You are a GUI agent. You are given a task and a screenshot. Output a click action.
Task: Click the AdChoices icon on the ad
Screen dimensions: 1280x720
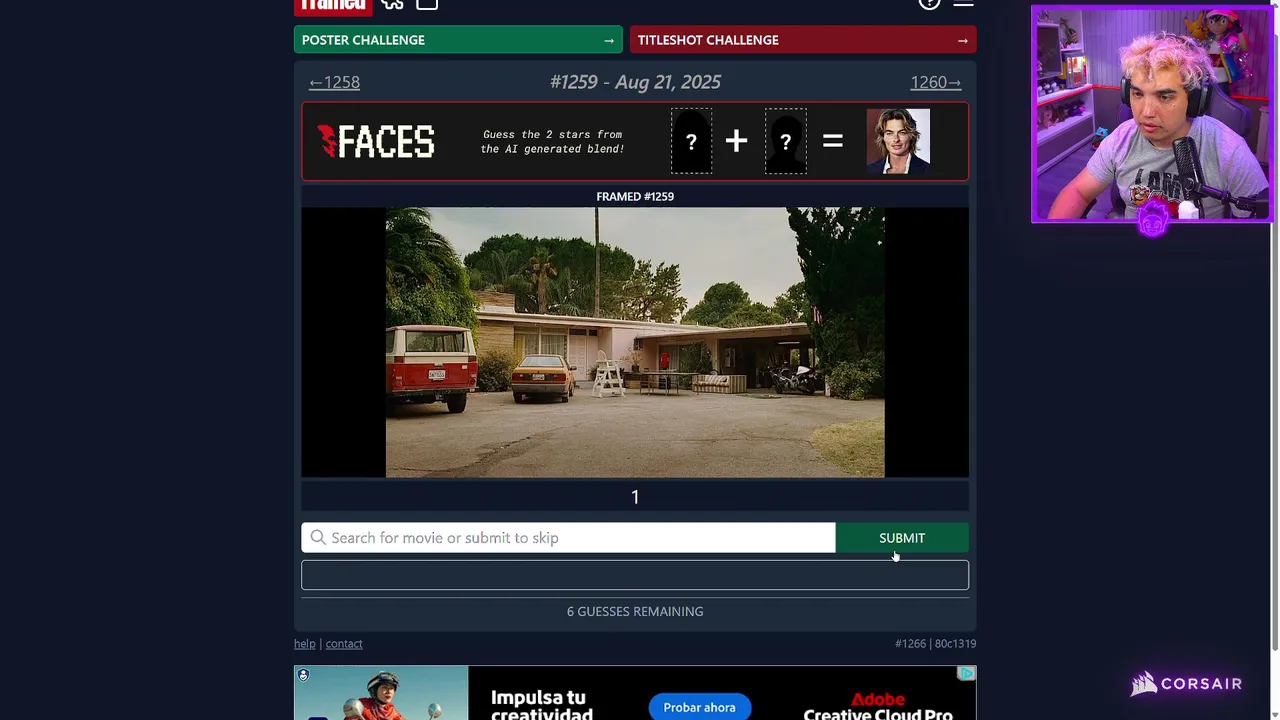point(966,674)
